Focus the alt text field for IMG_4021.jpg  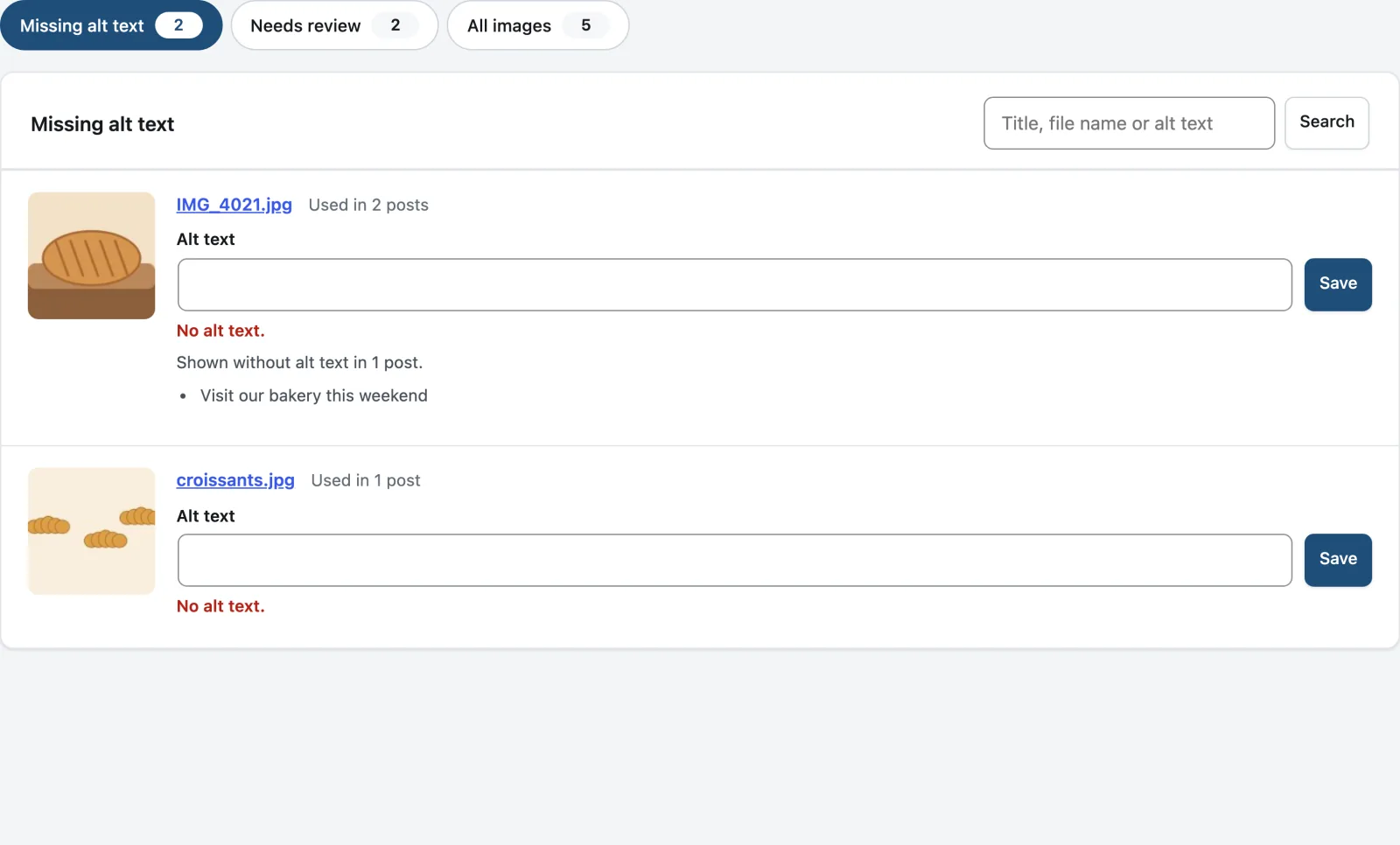pyautogui.click(x=734, y=284)
